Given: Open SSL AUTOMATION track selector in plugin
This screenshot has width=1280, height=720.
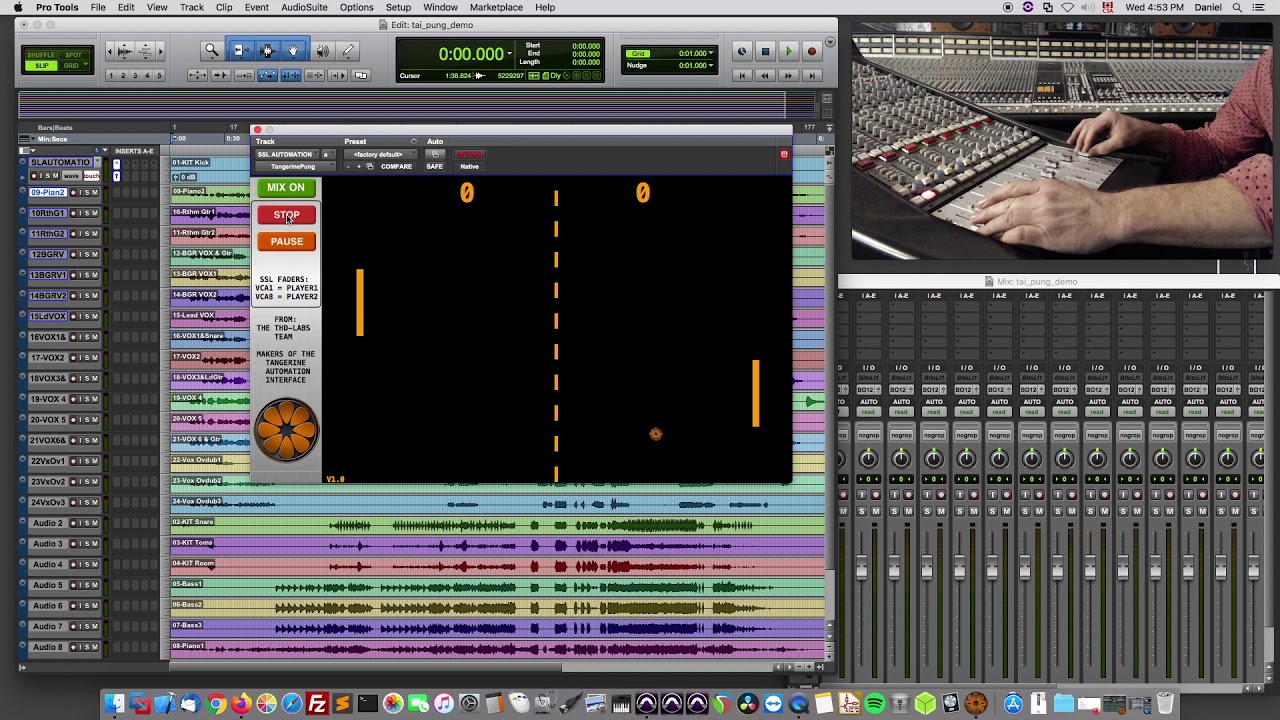Looking at the screenshot, I should (x=285, y=154).
